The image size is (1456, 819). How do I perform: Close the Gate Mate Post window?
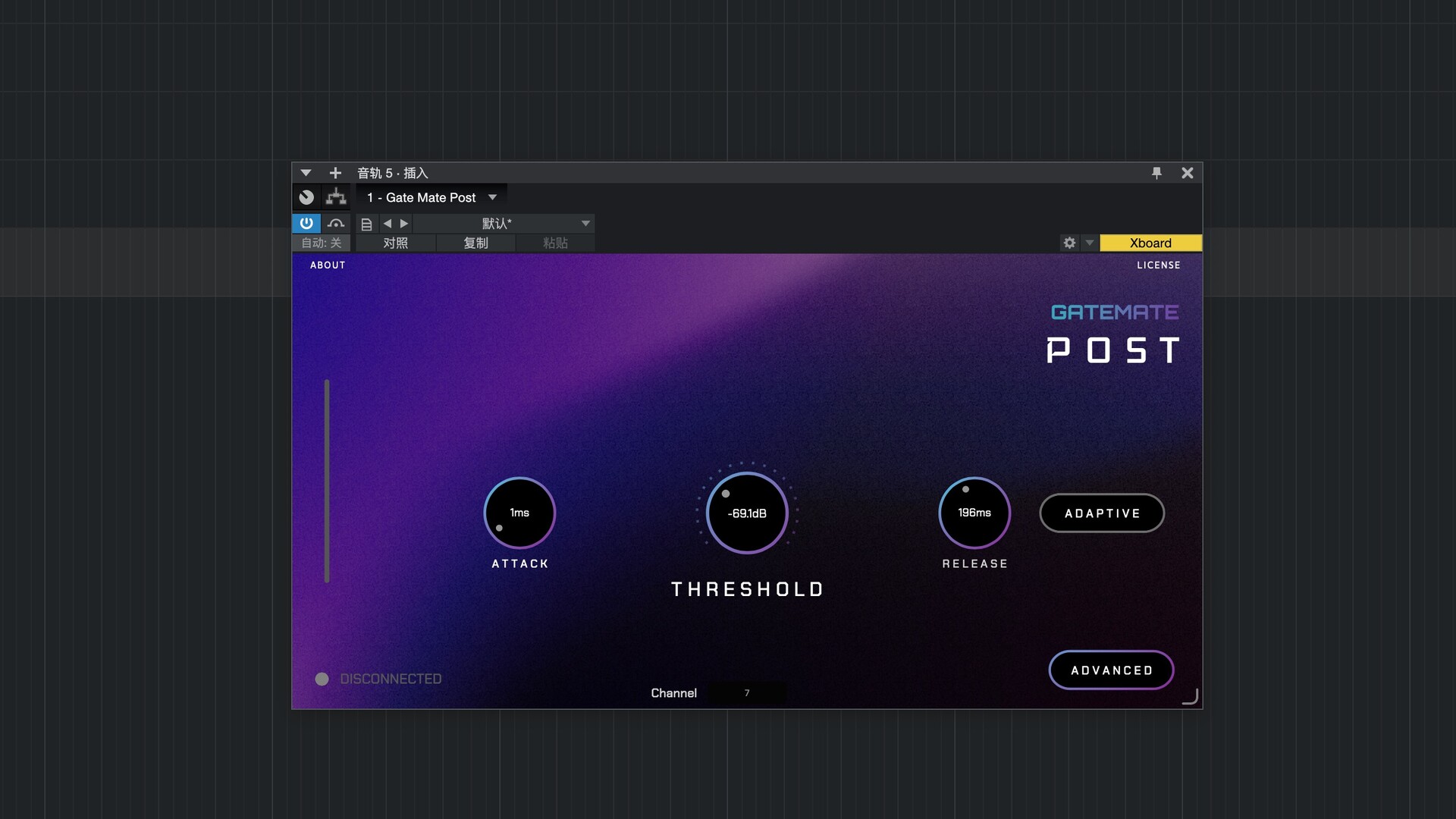1188,173
